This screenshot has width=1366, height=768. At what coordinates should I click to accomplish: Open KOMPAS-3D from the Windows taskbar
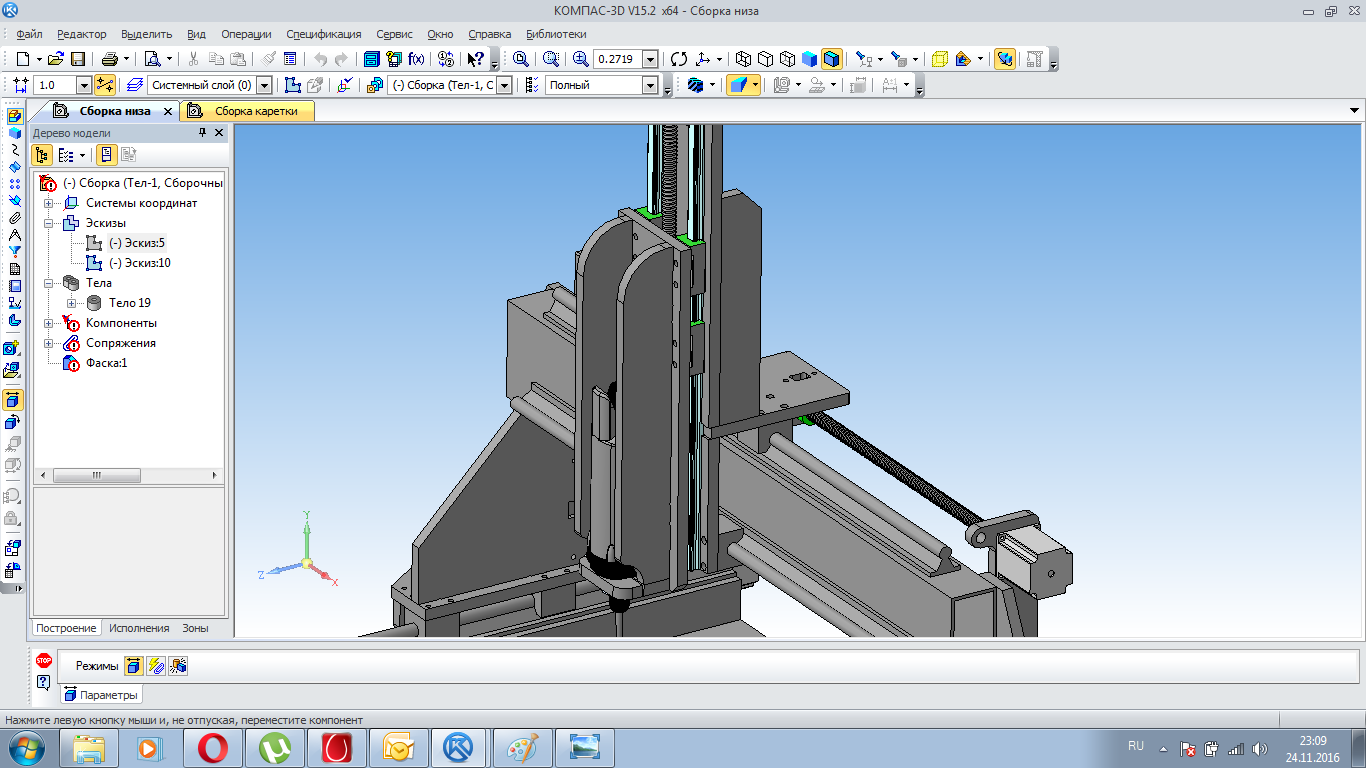coord(458,748)
